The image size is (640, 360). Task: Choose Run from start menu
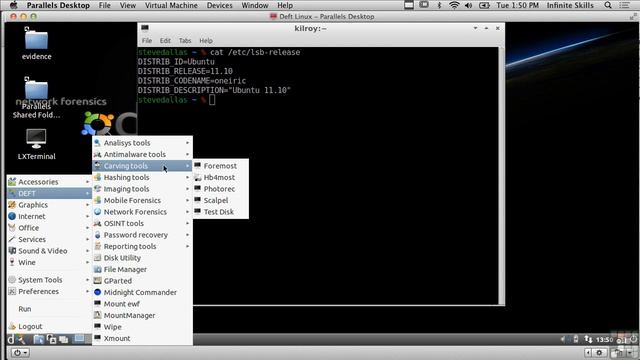[49, 309]
